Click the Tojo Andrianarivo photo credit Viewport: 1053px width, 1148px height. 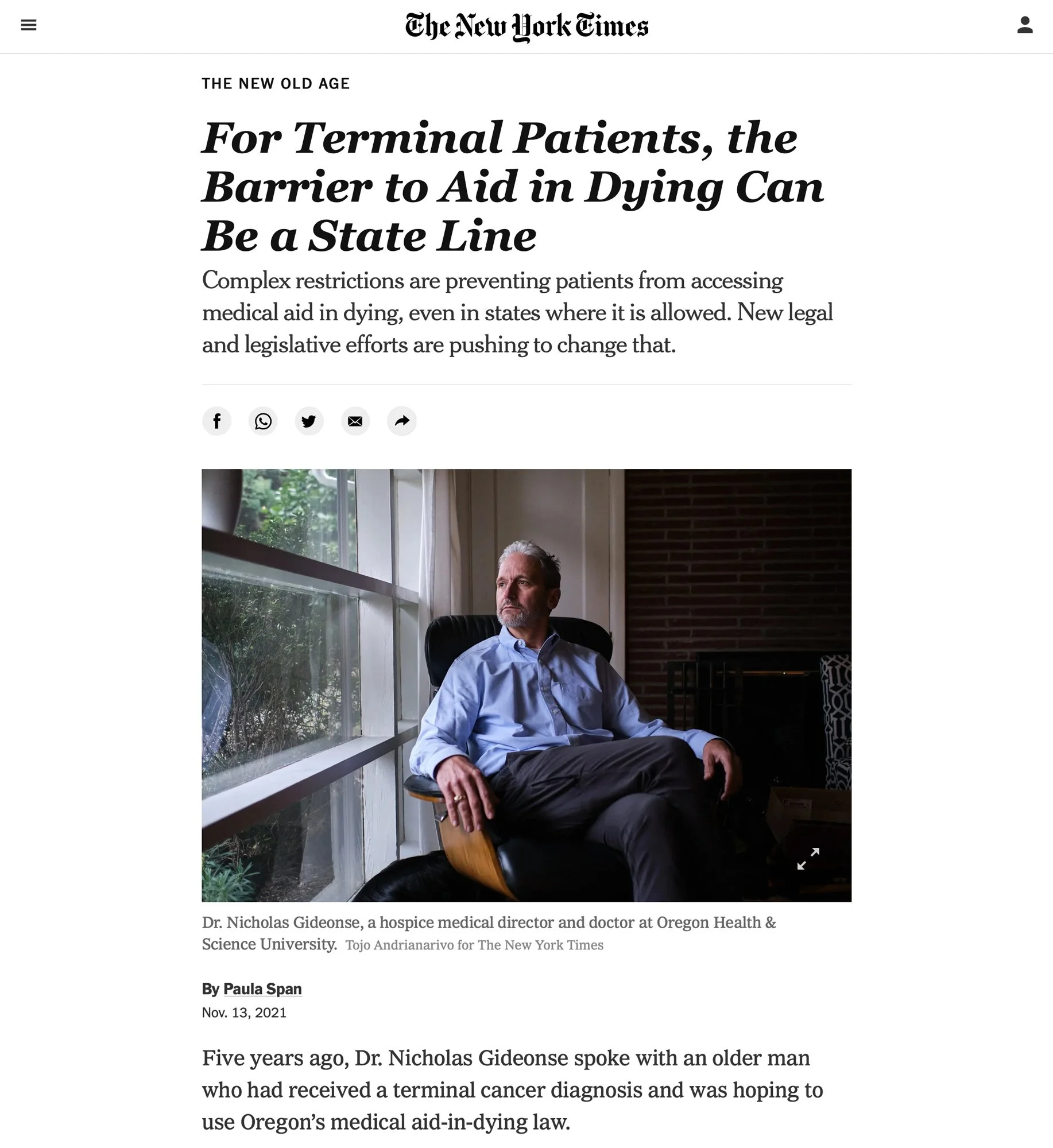474,945
